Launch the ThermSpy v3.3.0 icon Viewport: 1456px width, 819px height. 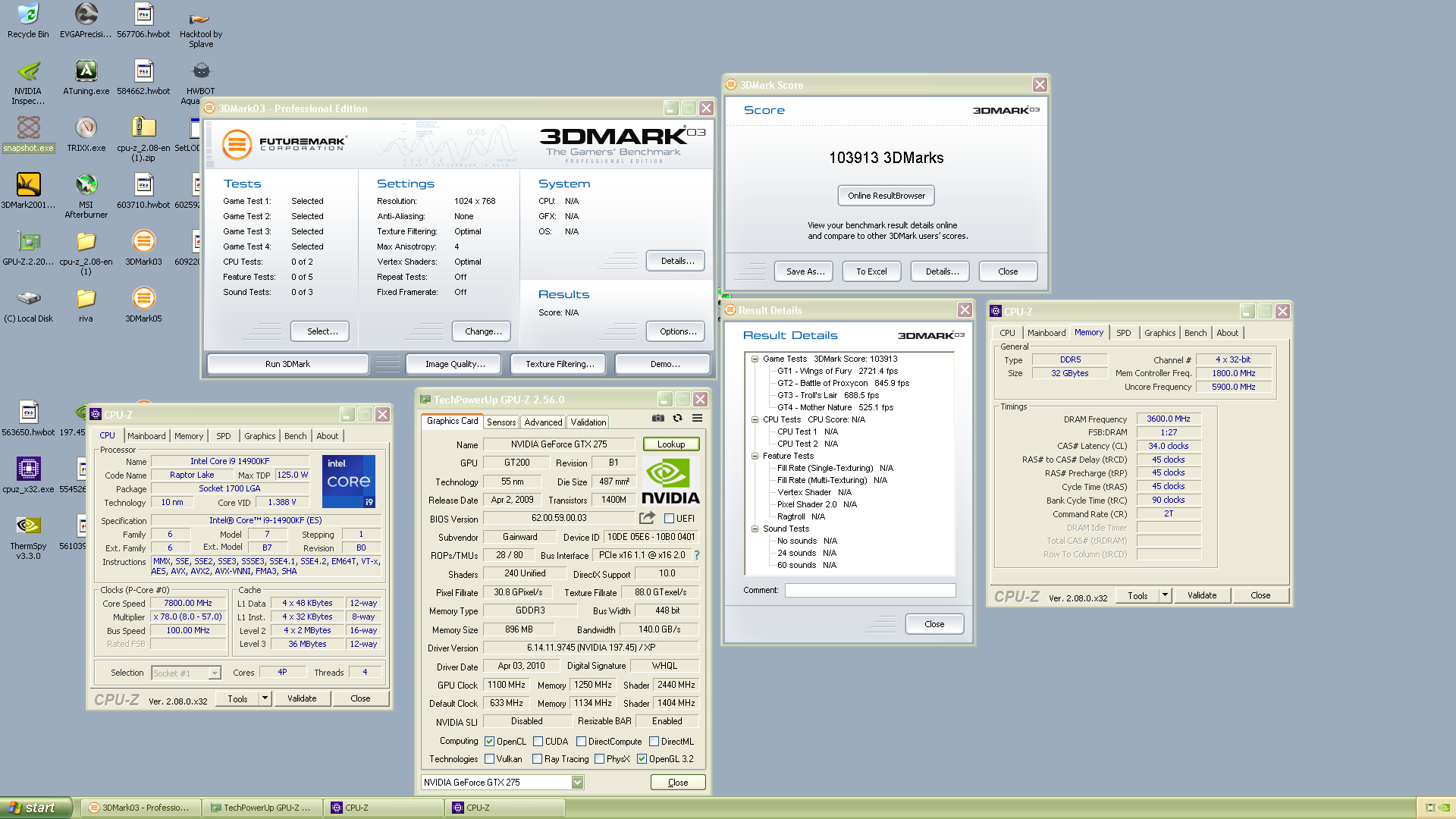pyautogui.click(x=28, y=537)
